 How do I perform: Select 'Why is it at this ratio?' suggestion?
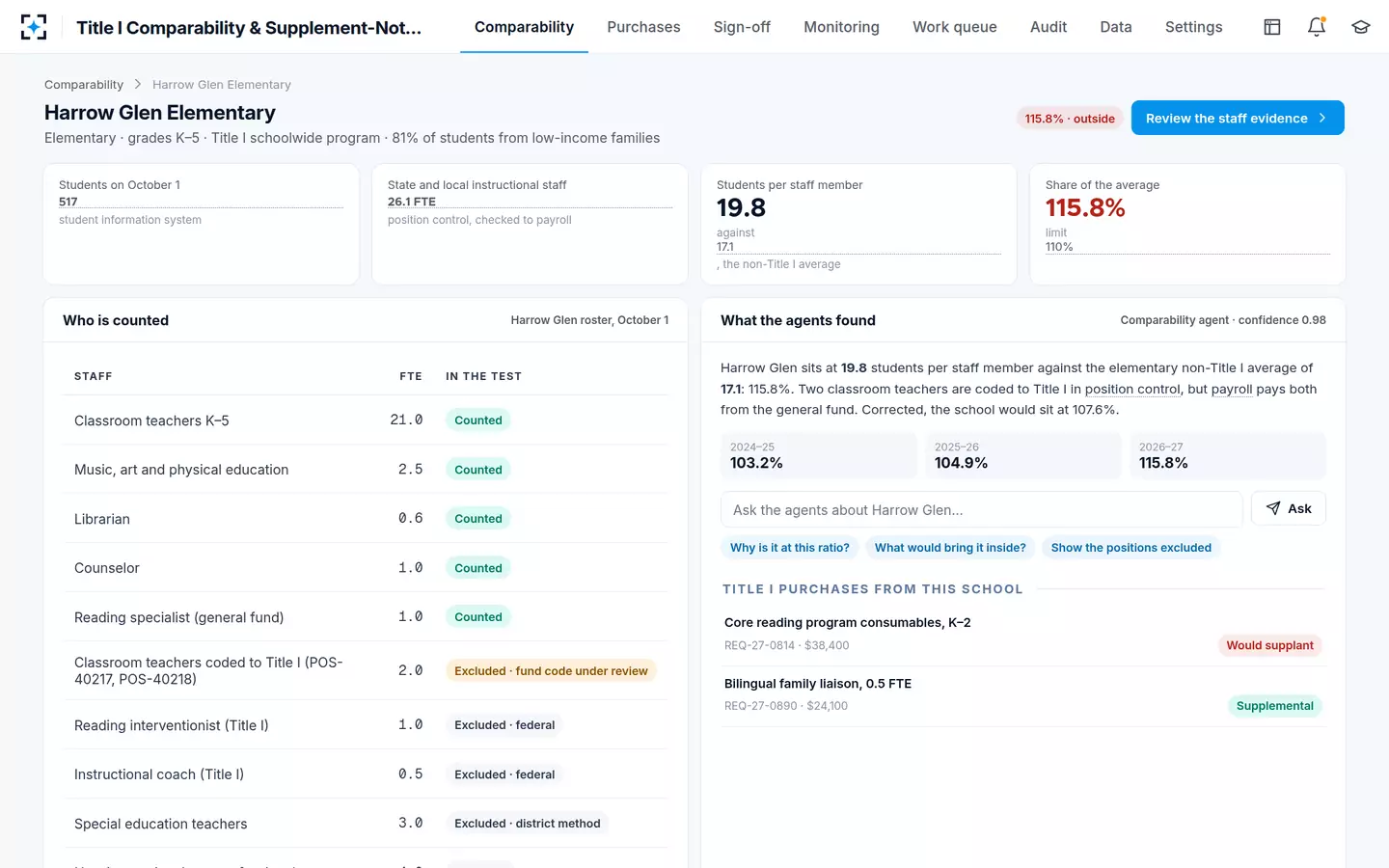tap(790, 547)
